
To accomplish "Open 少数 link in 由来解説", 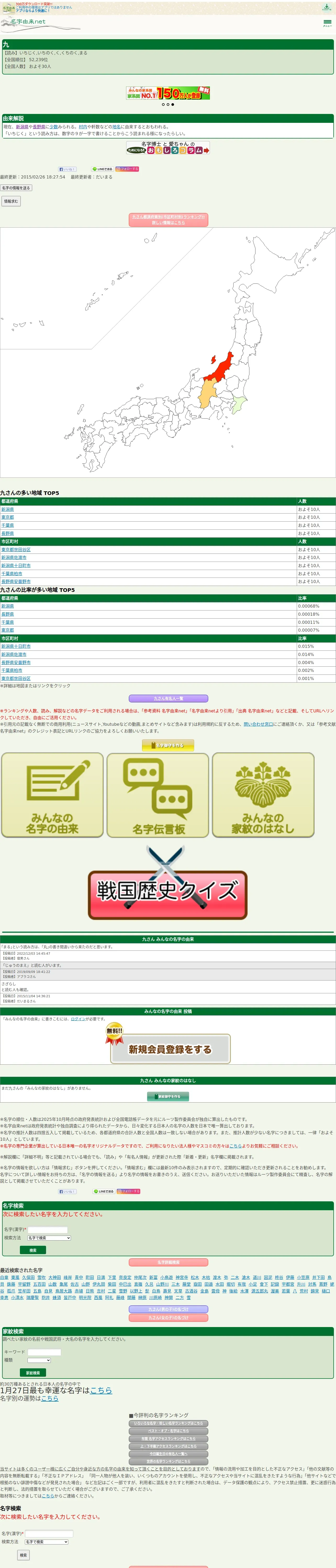I will pyautogui.click(x=54, y=127).
